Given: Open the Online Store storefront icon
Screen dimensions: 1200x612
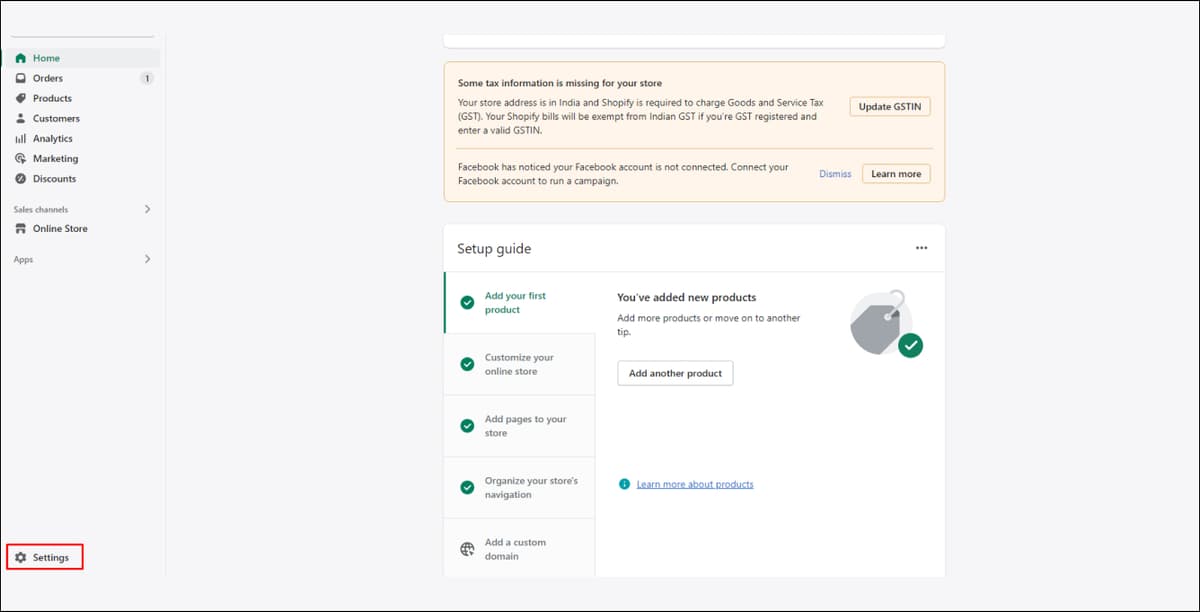Looking at the screenshot, I should 20,228.
